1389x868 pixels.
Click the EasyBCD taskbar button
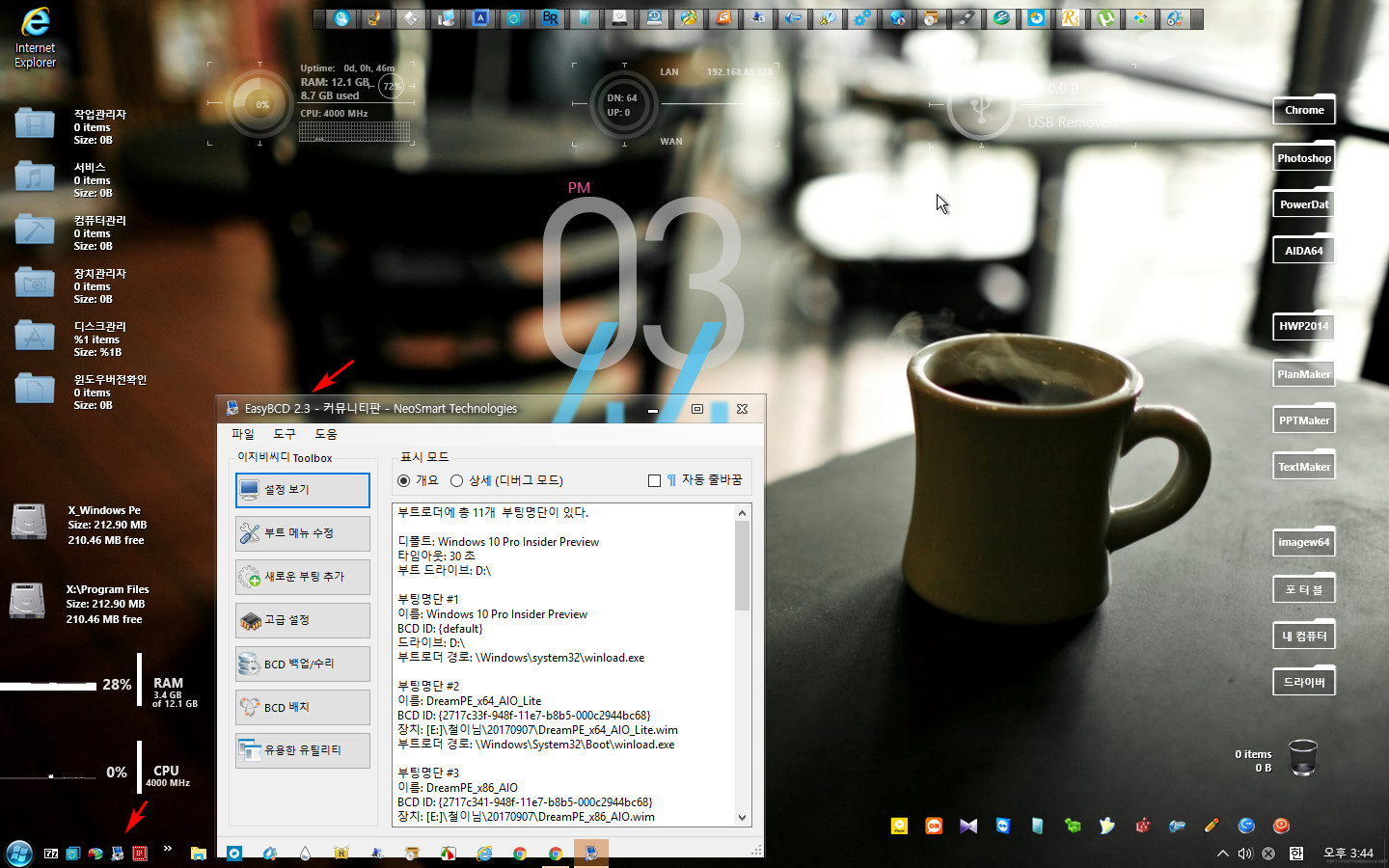[x=591, y=854]
